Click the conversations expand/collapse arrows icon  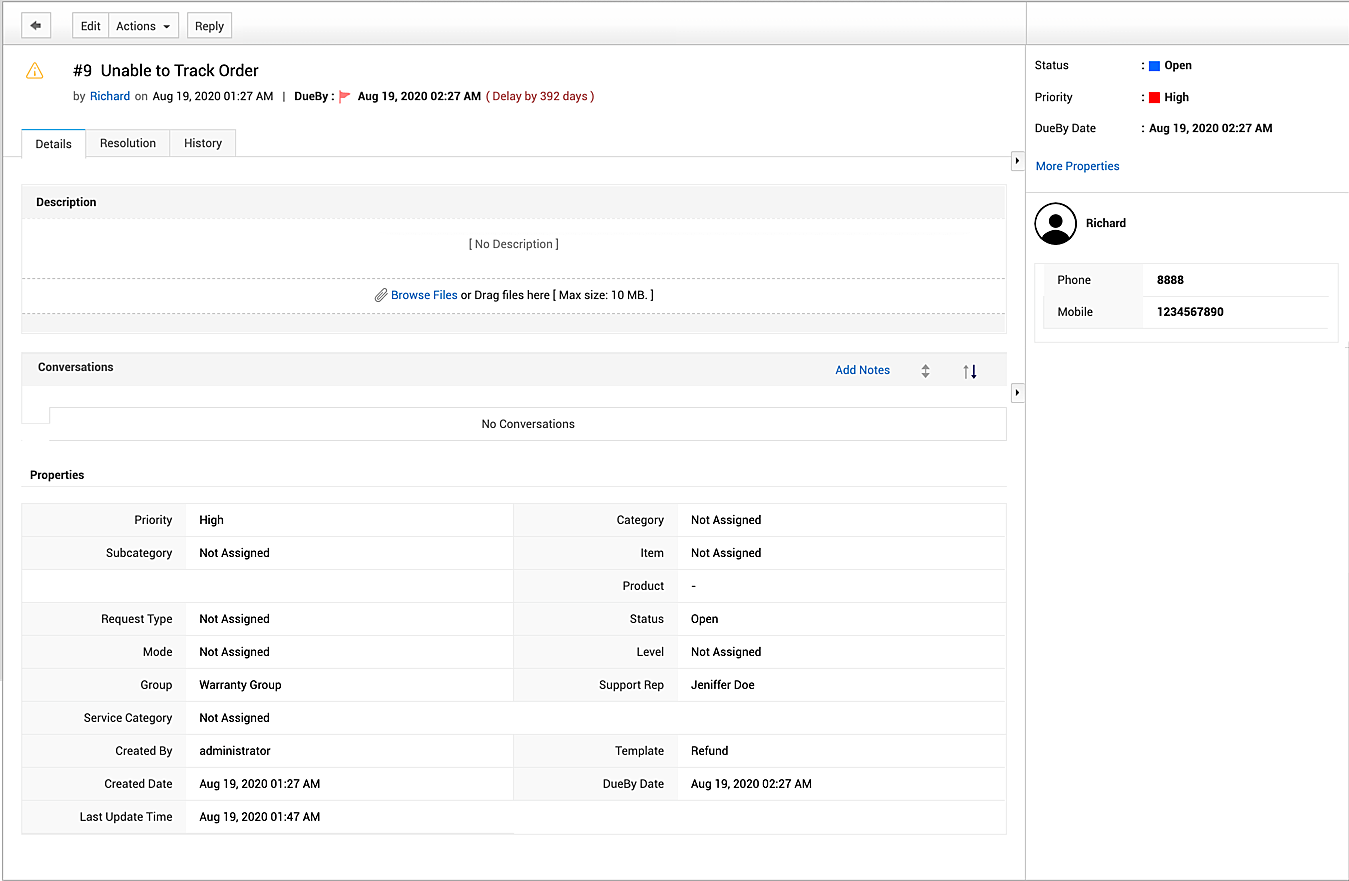925,371
